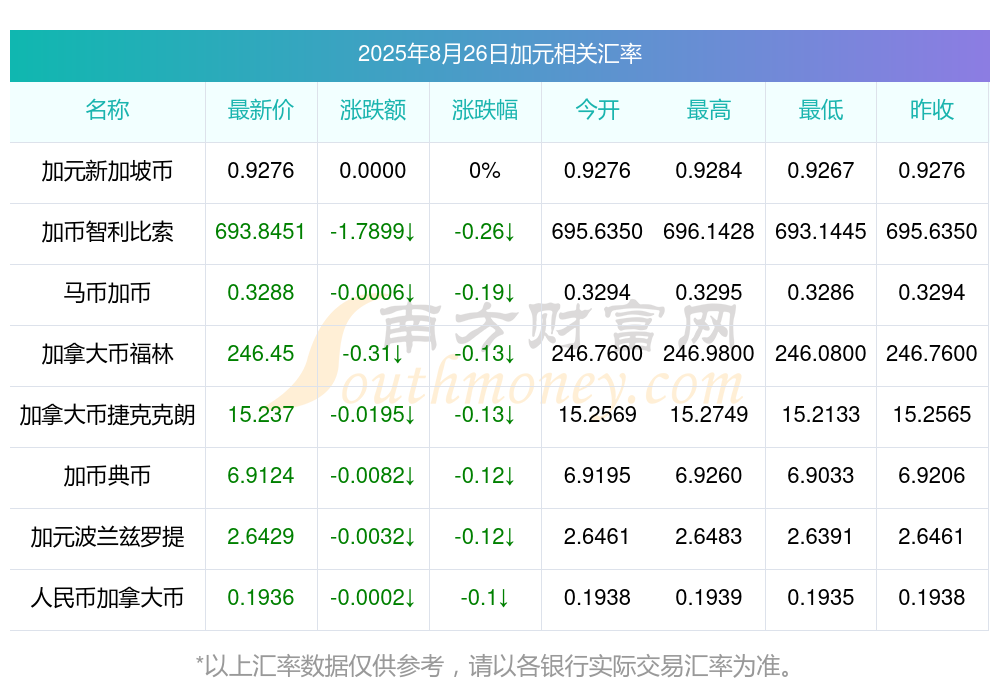1000x698 pixels.
Task: Click latest price 6.9124
Action: pyautogui.click(x=261, y=476)
